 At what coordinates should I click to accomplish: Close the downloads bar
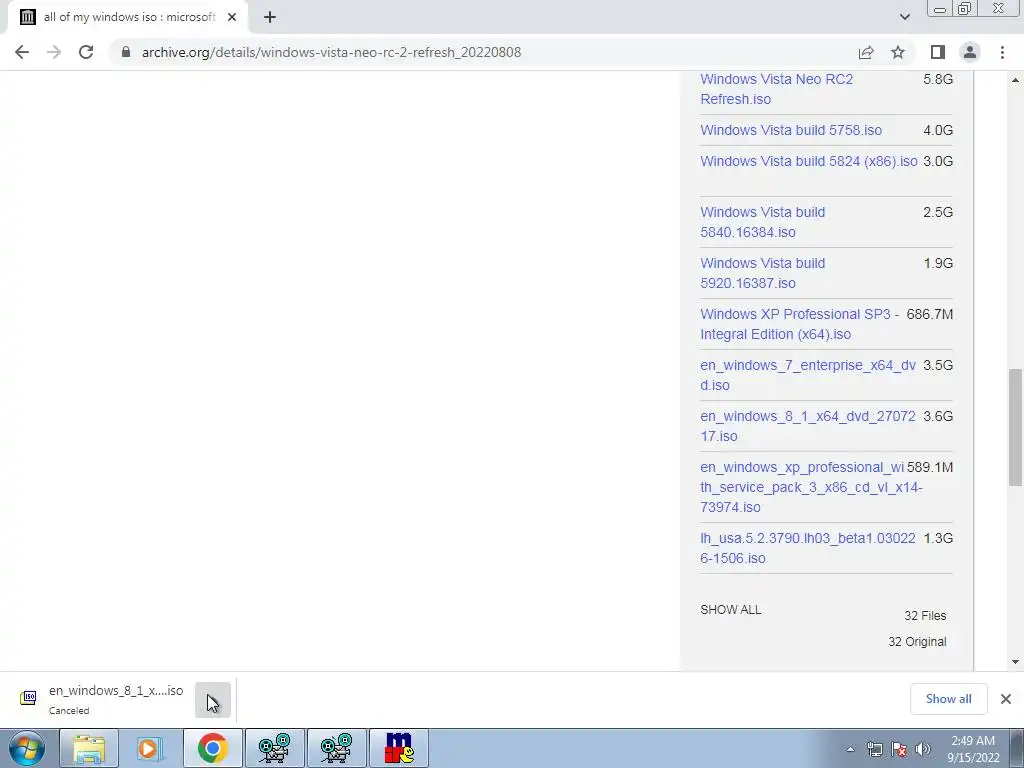click(1006, 699)
